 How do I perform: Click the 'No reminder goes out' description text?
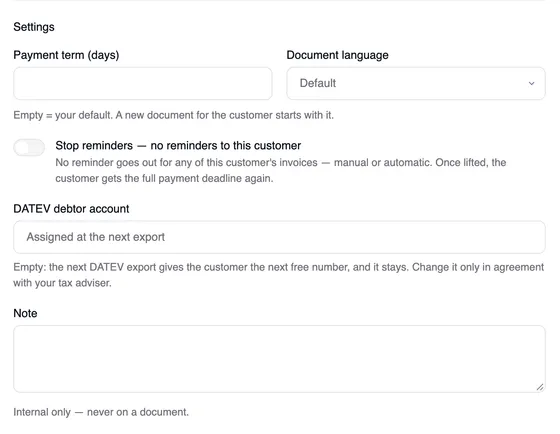(x=281, y=170)
